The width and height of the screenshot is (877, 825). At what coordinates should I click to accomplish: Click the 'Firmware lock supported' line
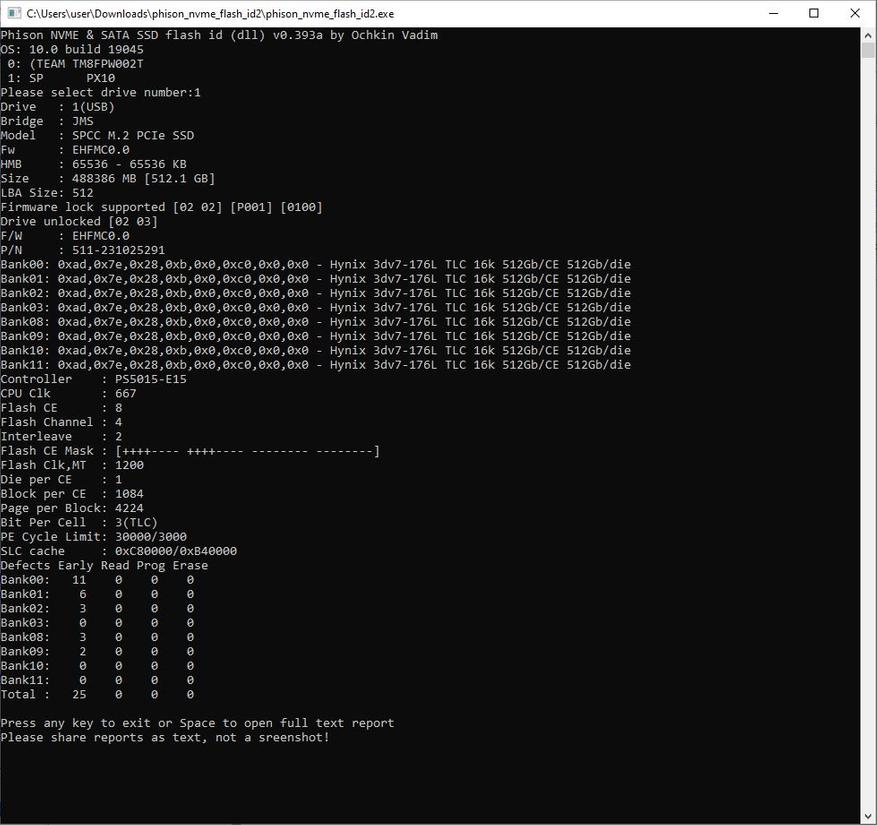pyautogui.click(x=162, y=207)
